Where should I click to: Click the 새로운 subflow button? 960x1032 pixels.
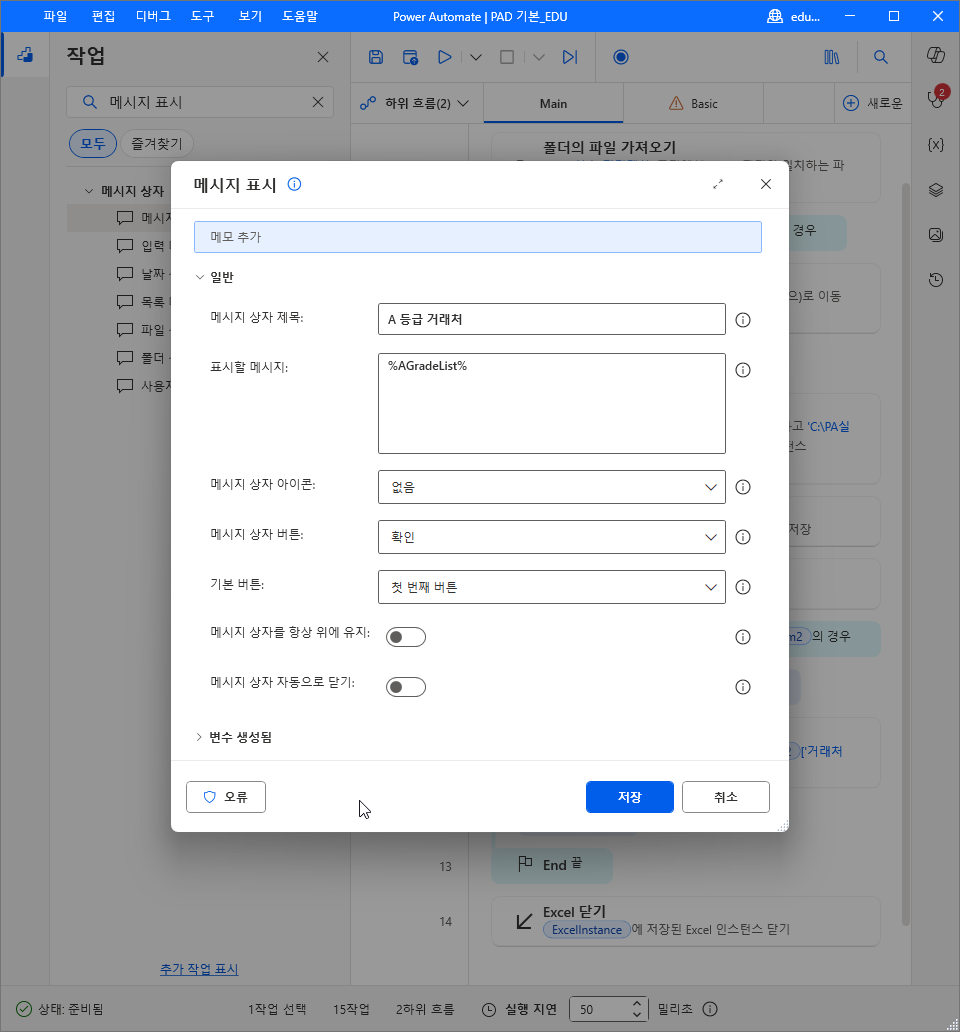(x=872, y=103)
